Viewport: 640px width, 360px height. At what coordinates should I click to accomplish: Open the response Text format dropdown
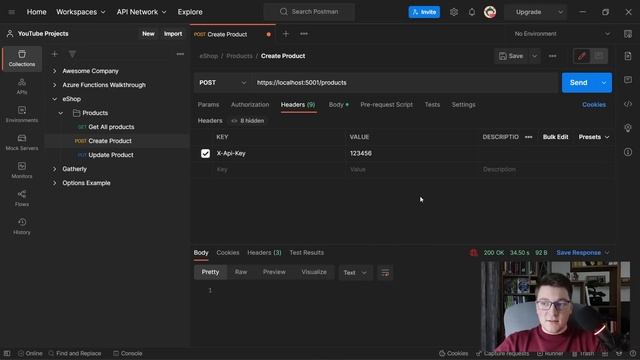coord(355,273)
